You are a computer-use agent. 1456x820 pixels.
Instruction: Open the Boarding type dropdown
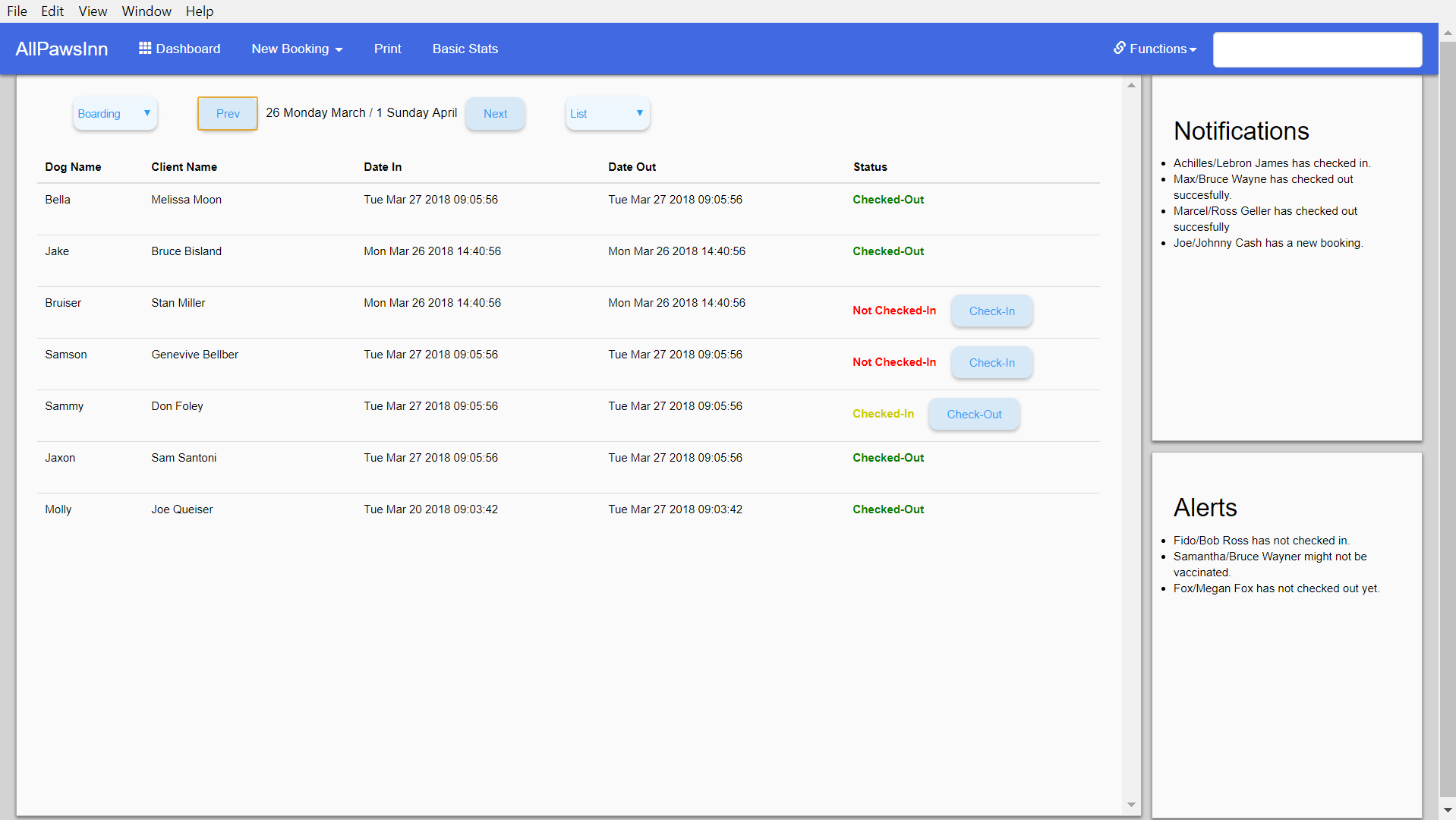coord(115,114)
